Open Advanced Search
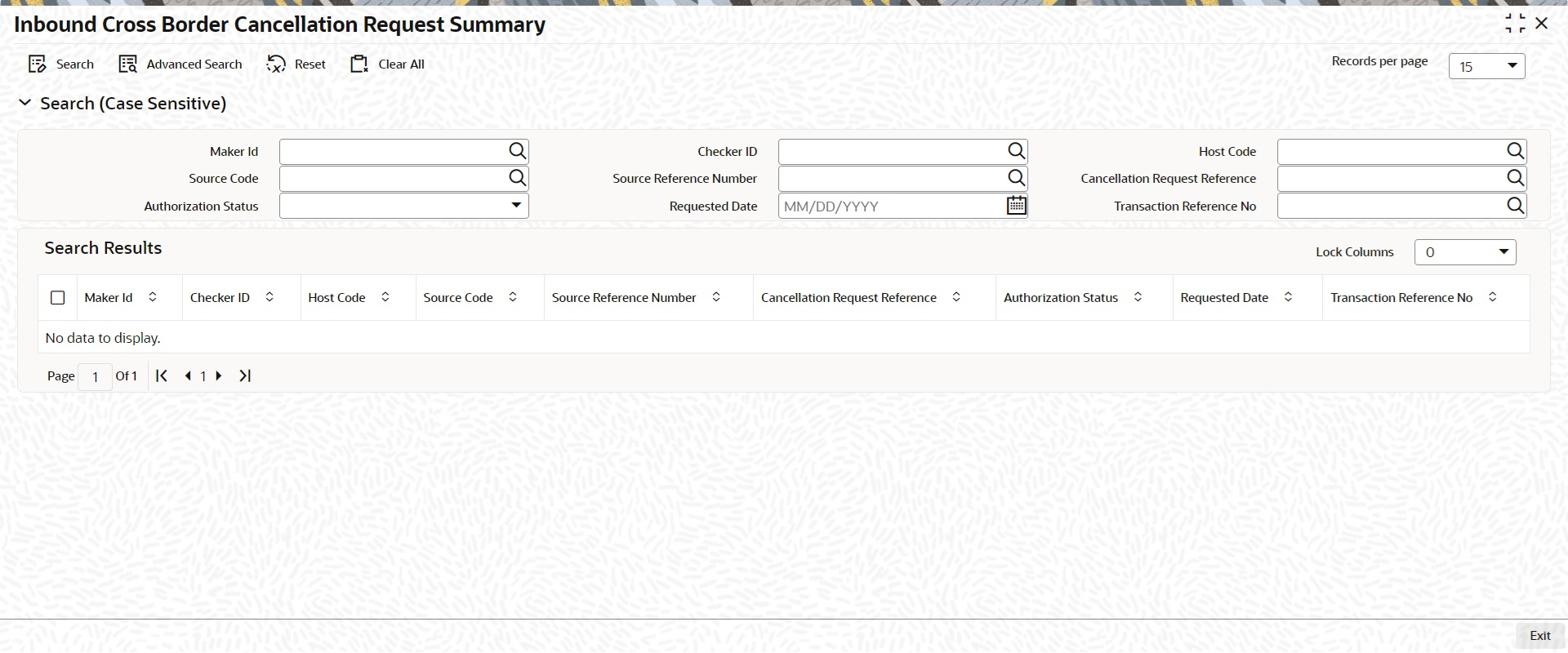 pos(180,64)
